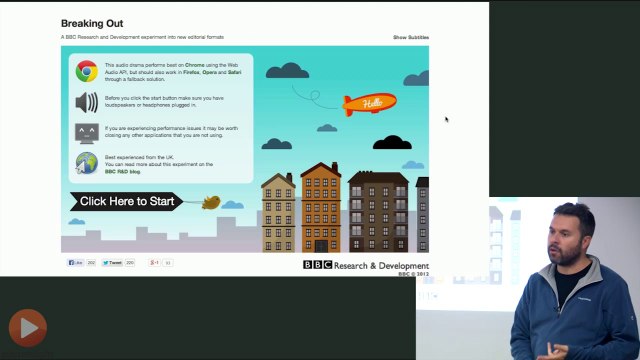Click the computer face monitor icon
Image resolution: width=640 pixels, height=360 pixels.
click(87, 133)
